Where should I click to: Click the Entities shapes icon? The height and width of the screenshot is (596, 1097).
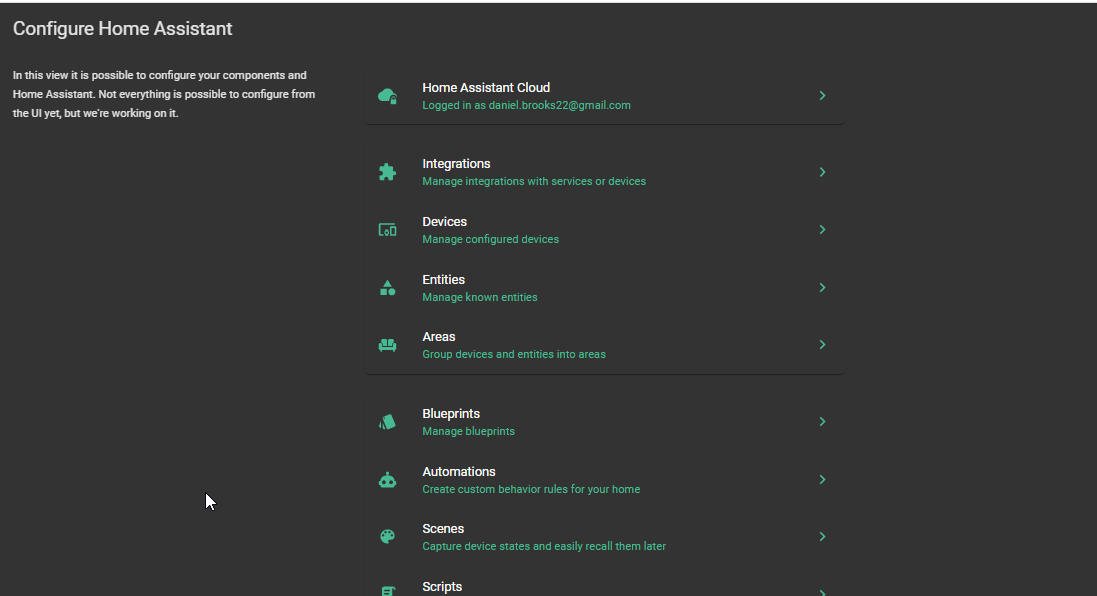tap(388, 288)
